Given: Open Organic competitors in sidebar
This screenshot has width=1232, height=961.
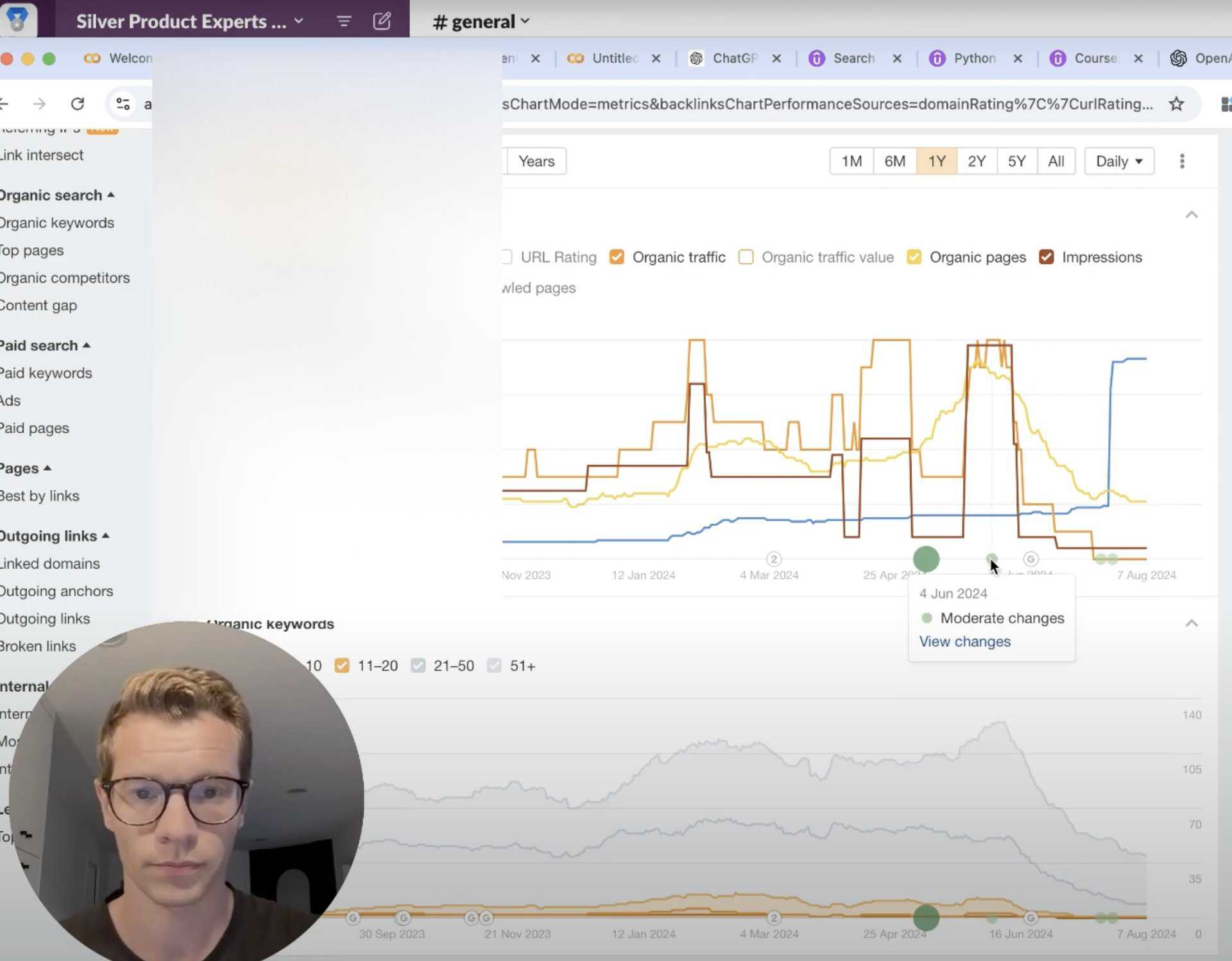Looking at the screenshot, I should click(65, 278).
